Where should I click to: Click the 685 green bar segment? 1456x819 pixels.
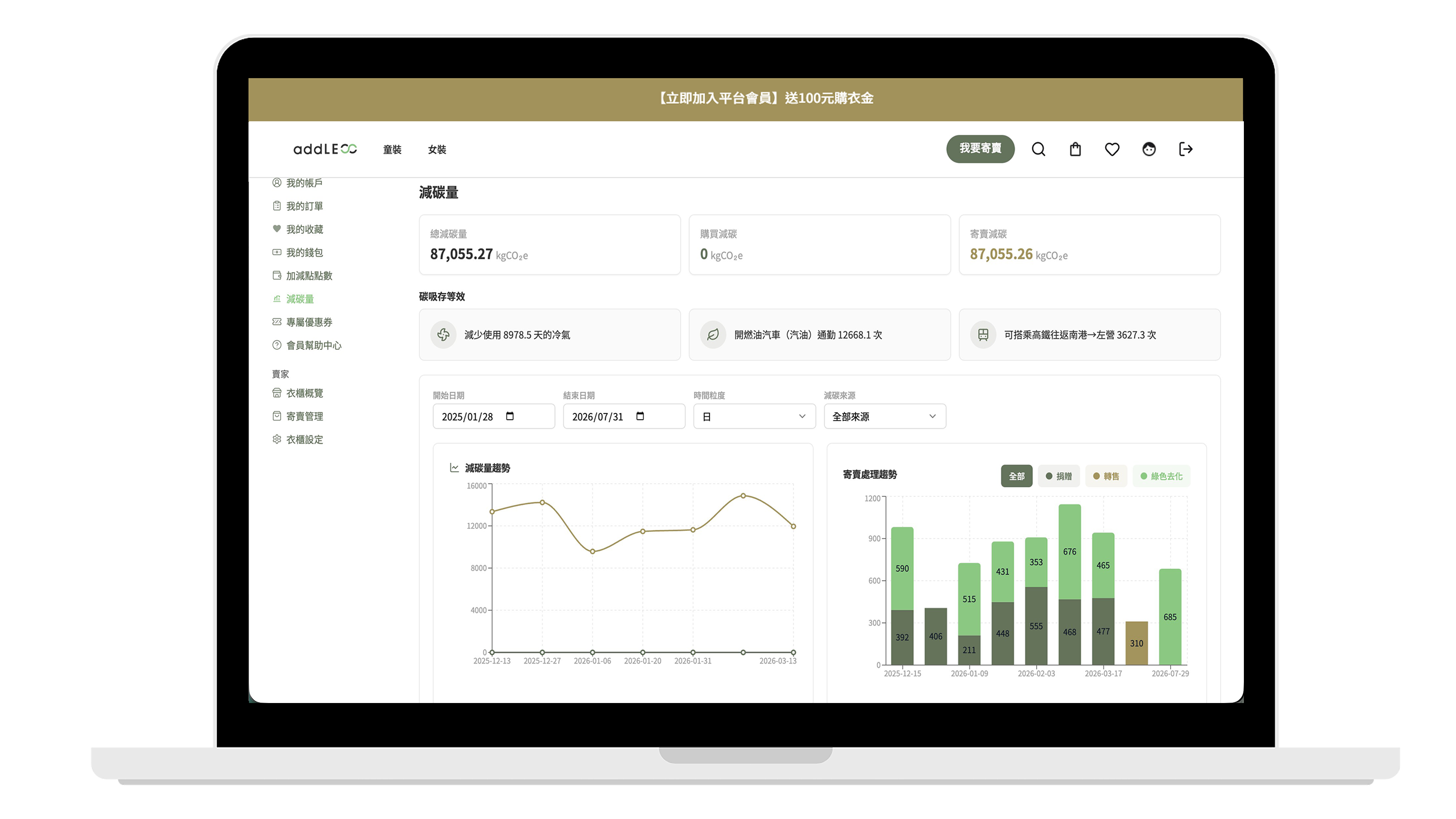coord(1170,617)
